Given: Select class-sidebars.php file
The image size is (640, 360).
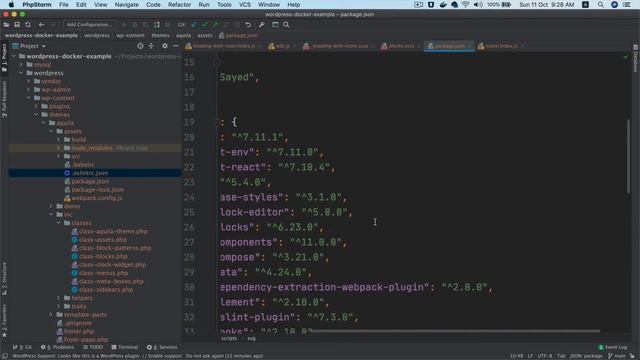Looking at the screenshot, I should click(x=106, y=290).
